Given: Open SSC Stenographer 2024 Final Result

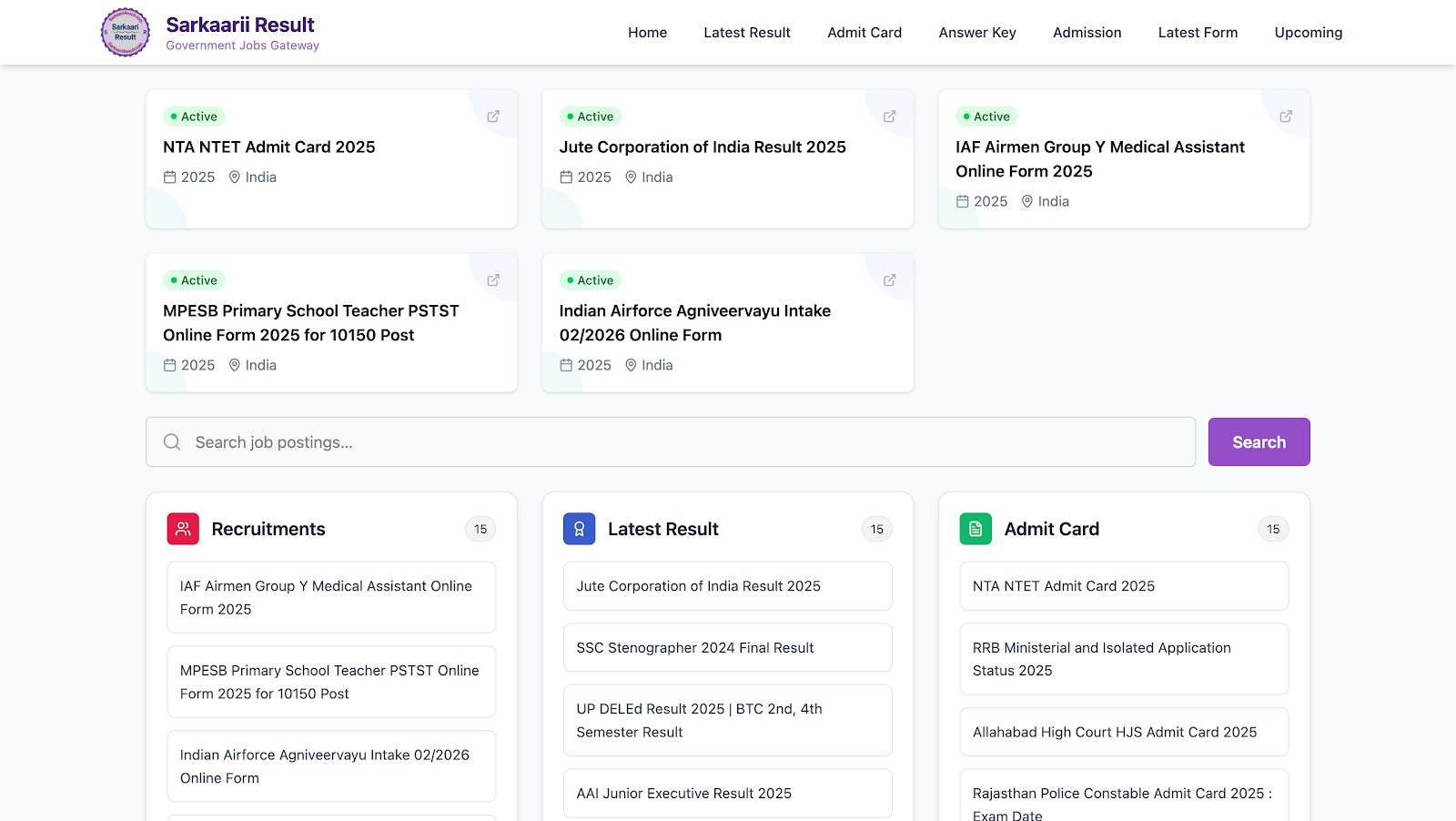Looking at the screenshot, I should 728,647.
